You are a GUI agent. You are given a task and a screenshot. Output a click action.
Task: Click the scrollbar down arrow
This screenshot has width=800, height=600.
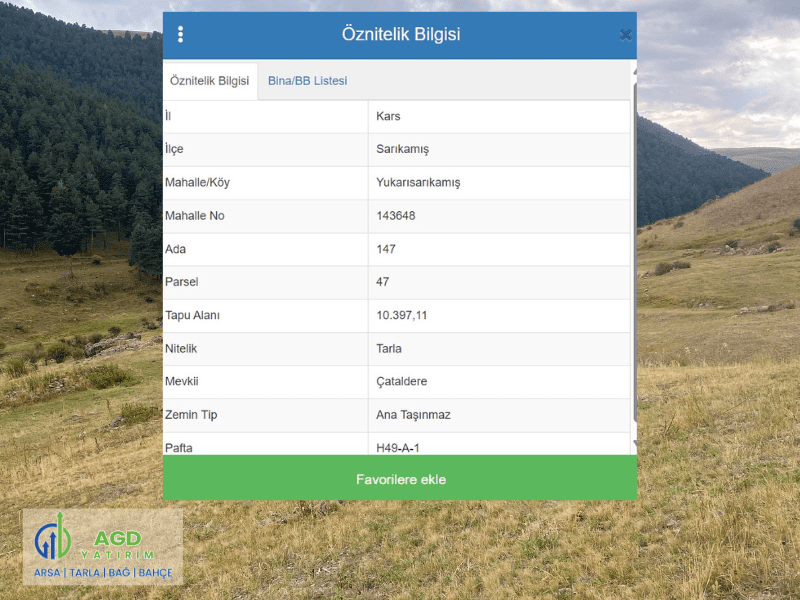pos(634,446)
